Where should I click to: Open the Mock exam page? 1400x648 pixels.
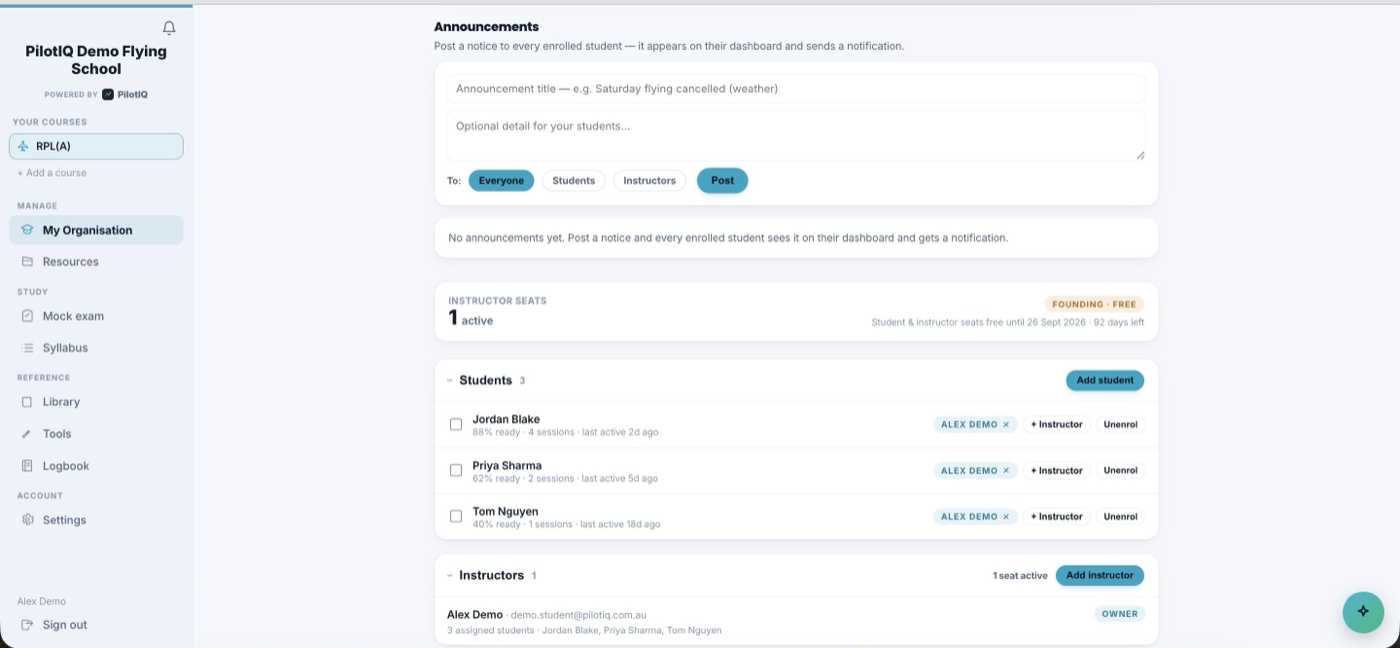pyautogui.click(x=96, y=316)
